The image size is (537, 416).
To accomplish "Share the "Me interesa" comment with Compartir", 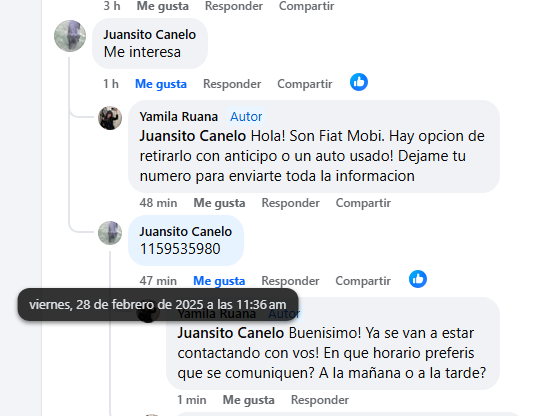I will click(x=304, y=84).
